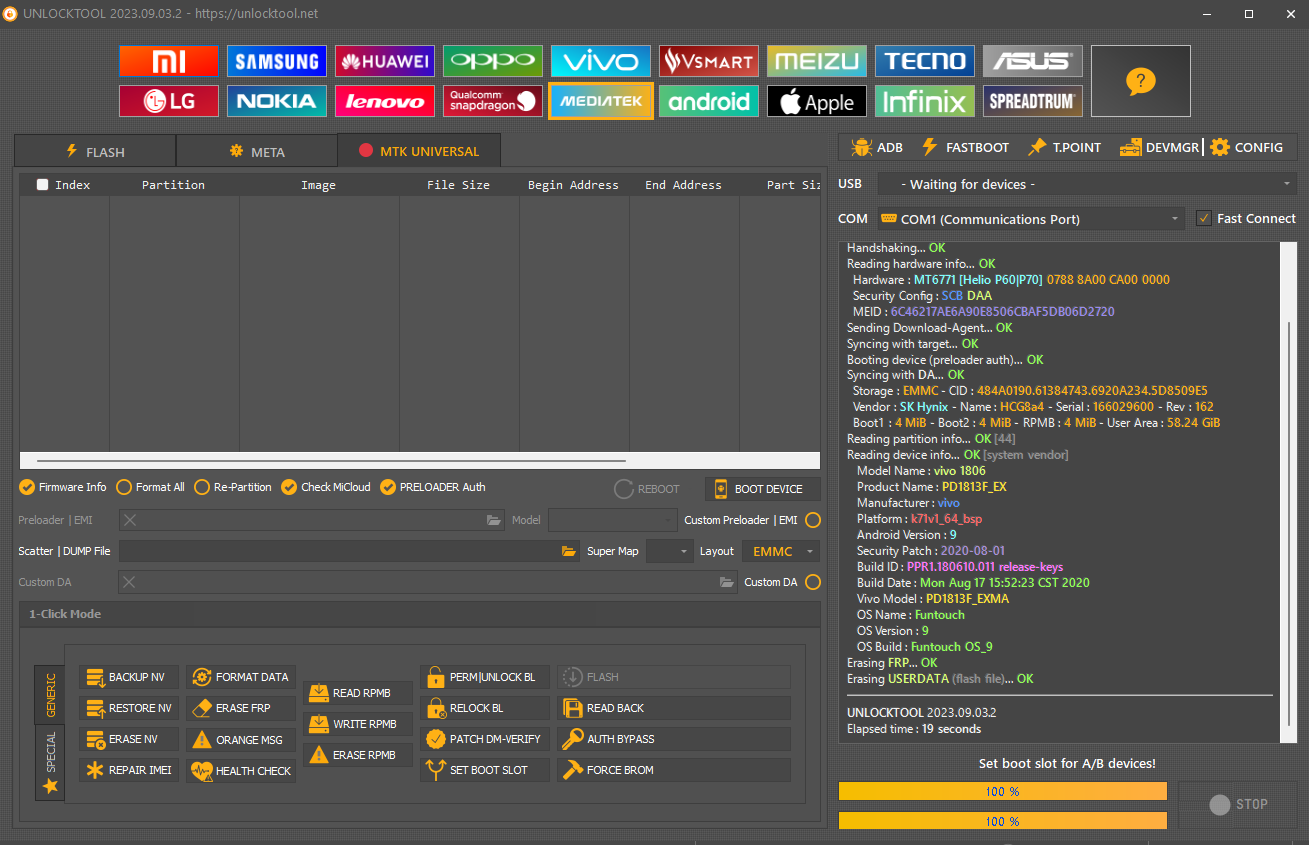1309x845 pixels.
Task: Choose the Qualcomm Snapdragon brand tile
Action: point(493,101)
